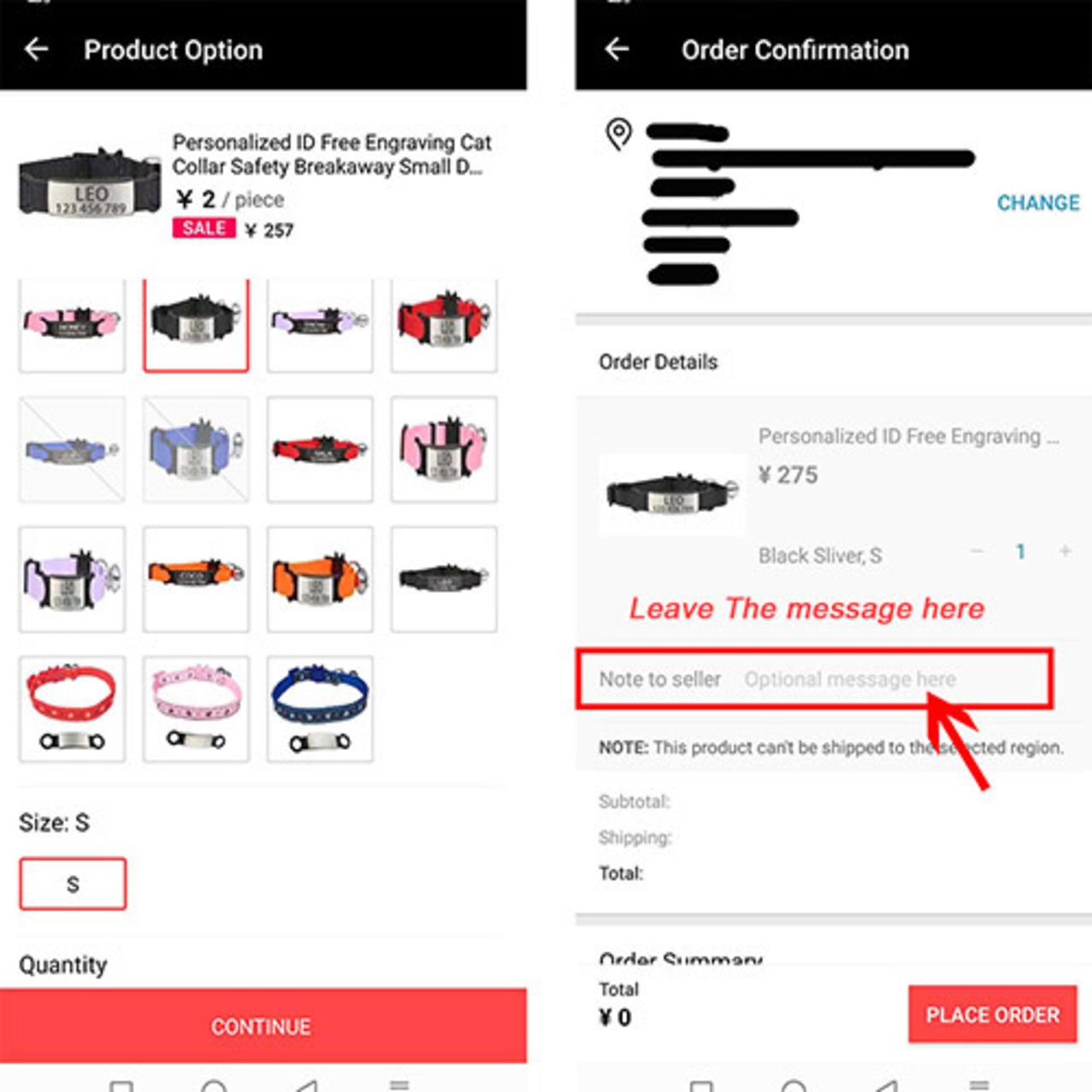Select the red studded collar option

[73, 708]
